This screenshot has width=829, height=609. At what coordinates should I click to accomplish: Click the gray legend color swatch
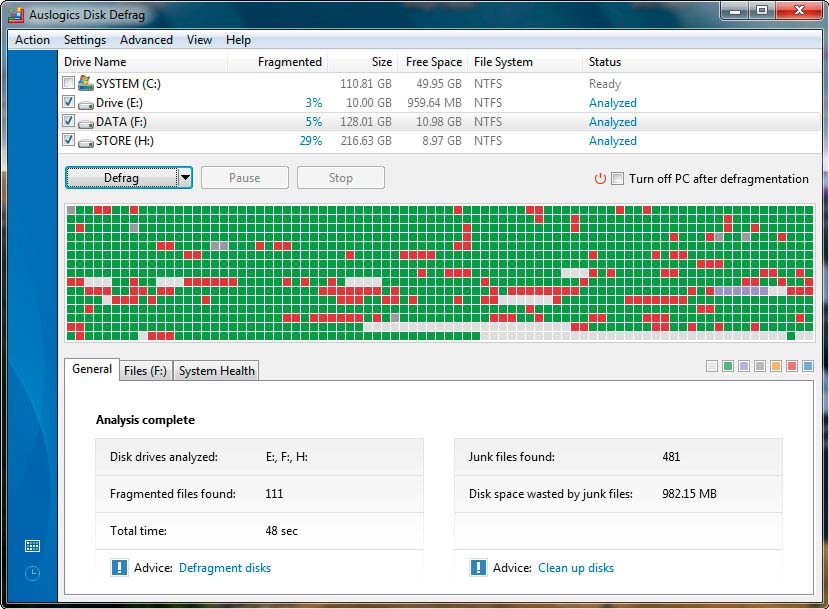(x=760, y=366)
